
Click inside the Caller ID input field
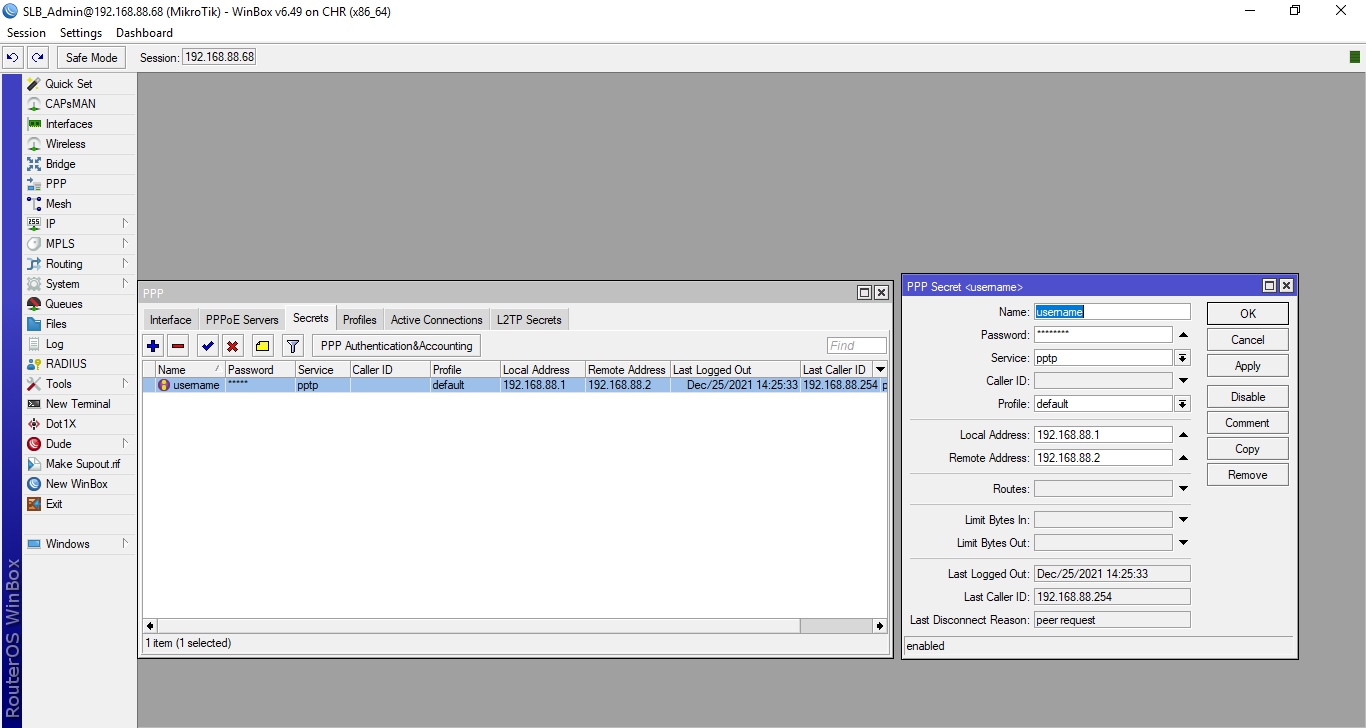click(x=1103, y=380)
